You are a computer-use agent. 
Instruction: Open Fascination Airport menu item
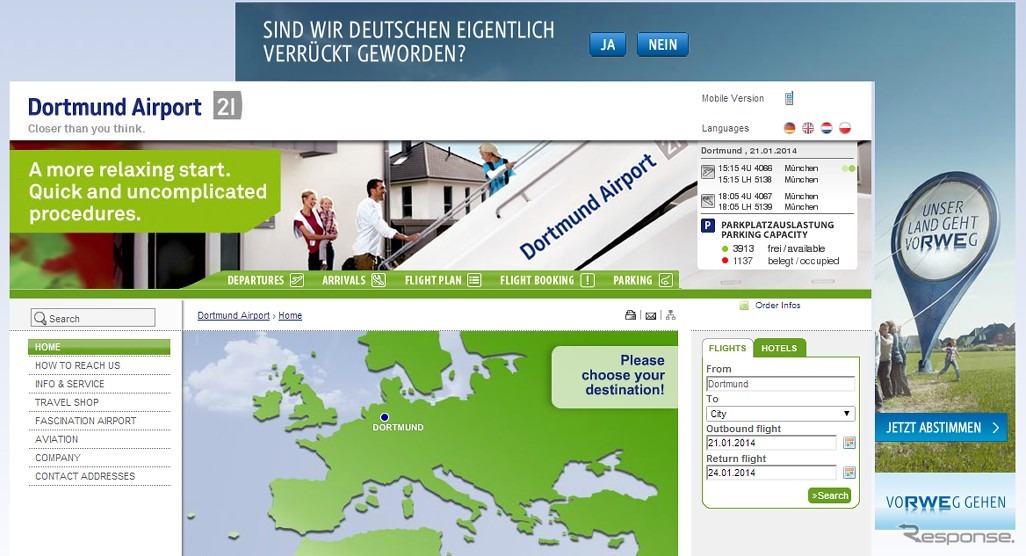(99, 421)
